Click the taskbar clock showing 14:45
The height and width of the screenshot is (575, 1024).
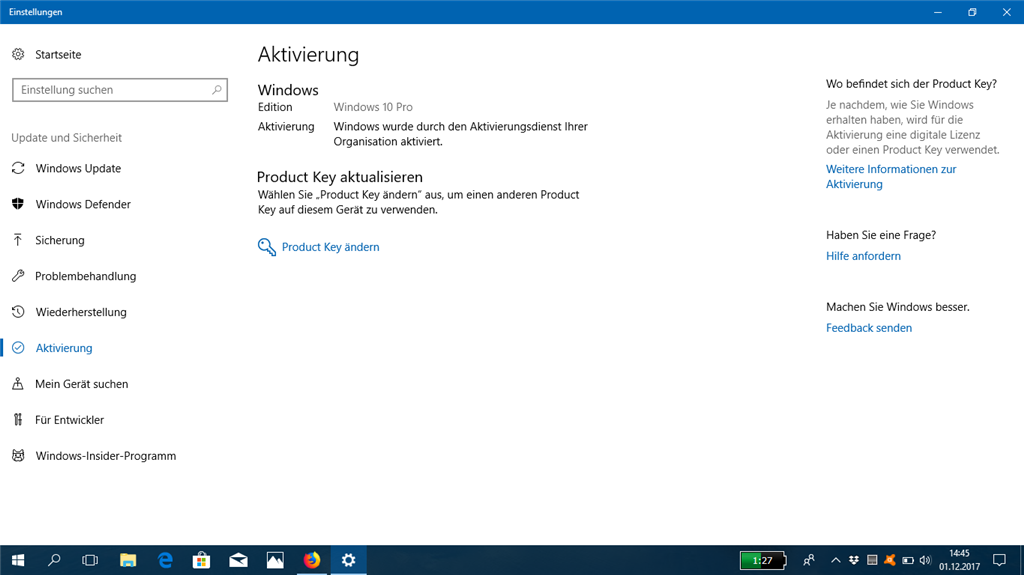[x=959, y=560]
